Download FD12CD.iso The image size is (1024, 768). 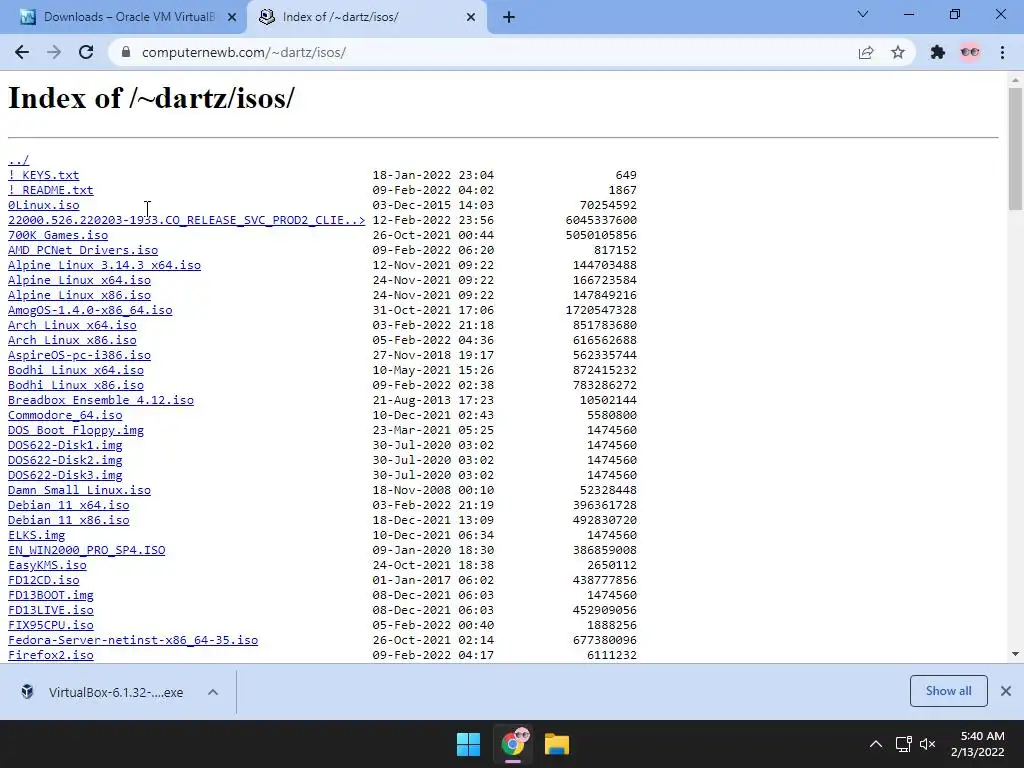(43, 581)
